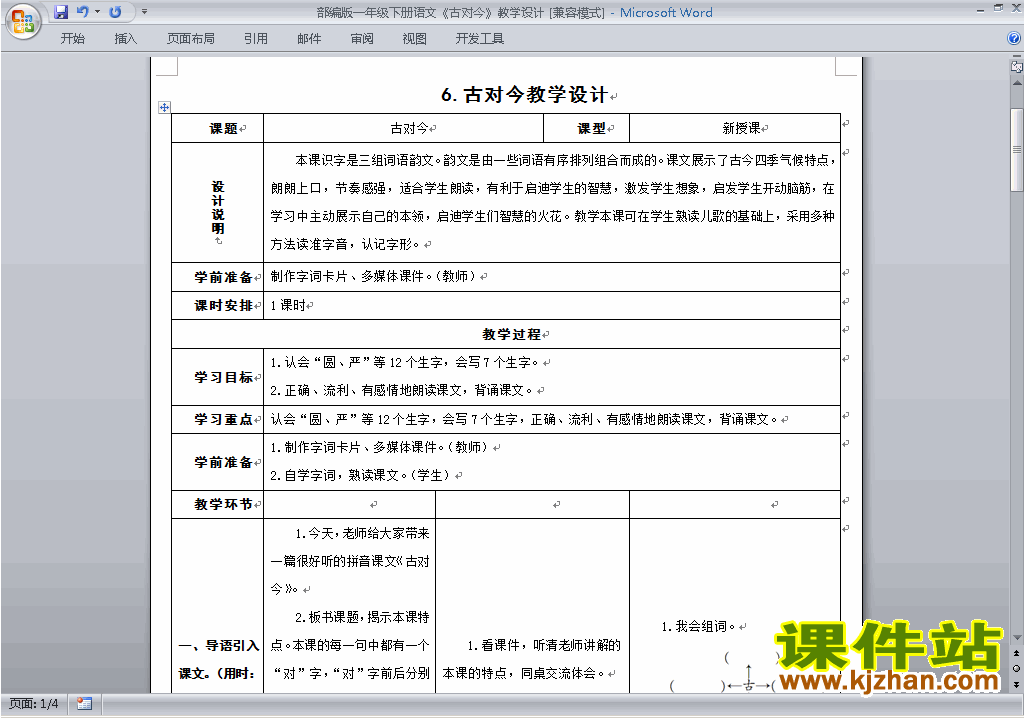Click the 课时安排 label cell

coord(217,305)
